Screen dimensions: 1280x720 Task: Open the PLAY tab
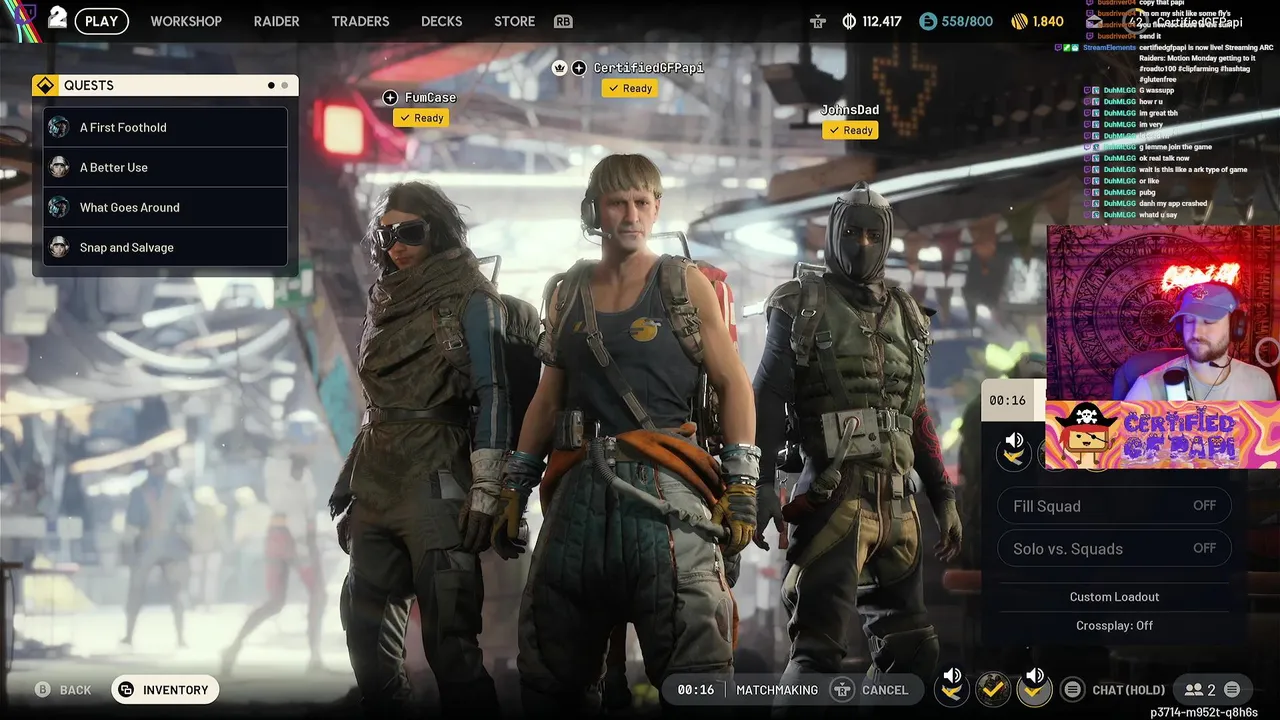(x=101, y=21)
